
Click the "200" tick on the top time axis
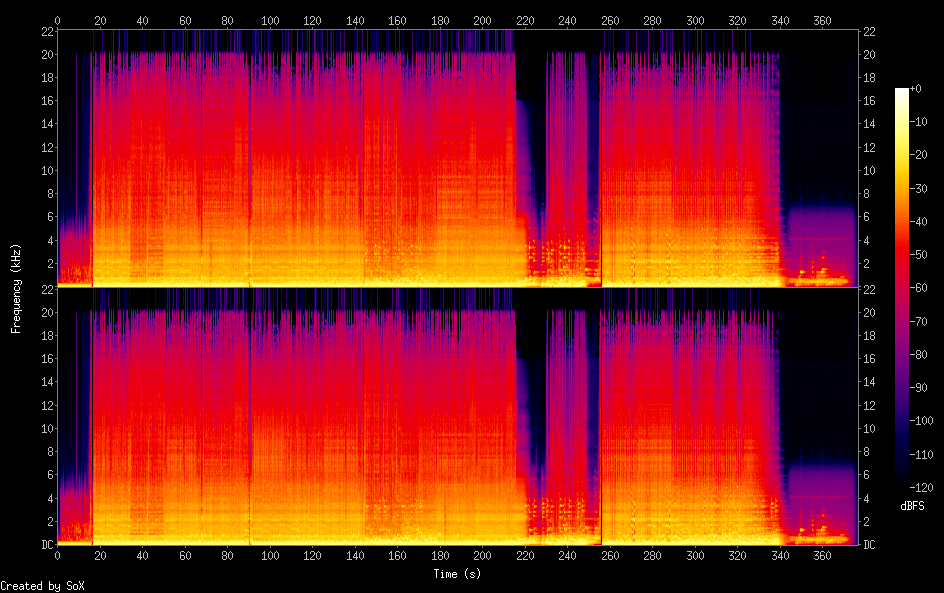pyautogui.click(x=482, y=20)
